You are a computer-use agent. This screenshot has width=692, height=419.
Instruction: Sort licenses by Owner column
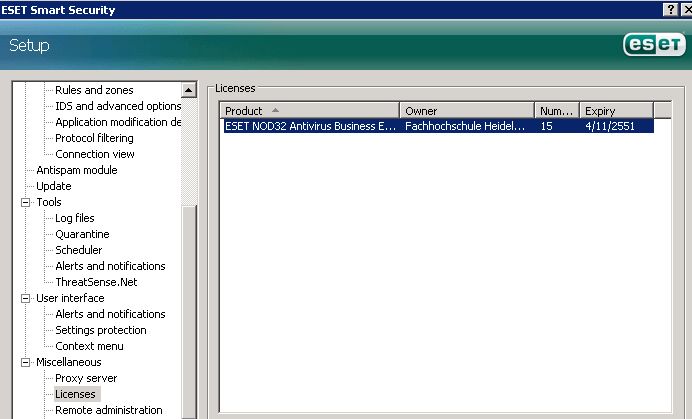coord(467,110)
